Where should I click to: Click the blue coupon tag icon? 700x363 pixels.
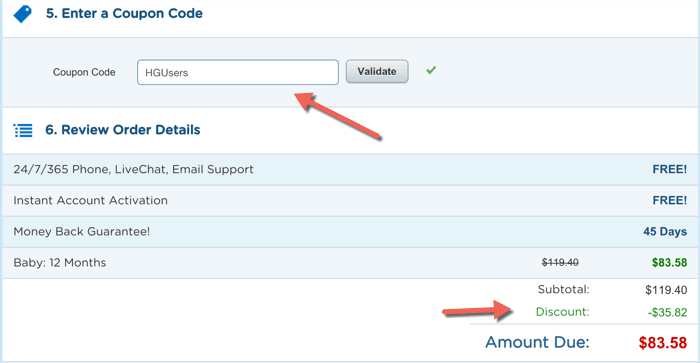pyautogui.click(x=23, y=14)
